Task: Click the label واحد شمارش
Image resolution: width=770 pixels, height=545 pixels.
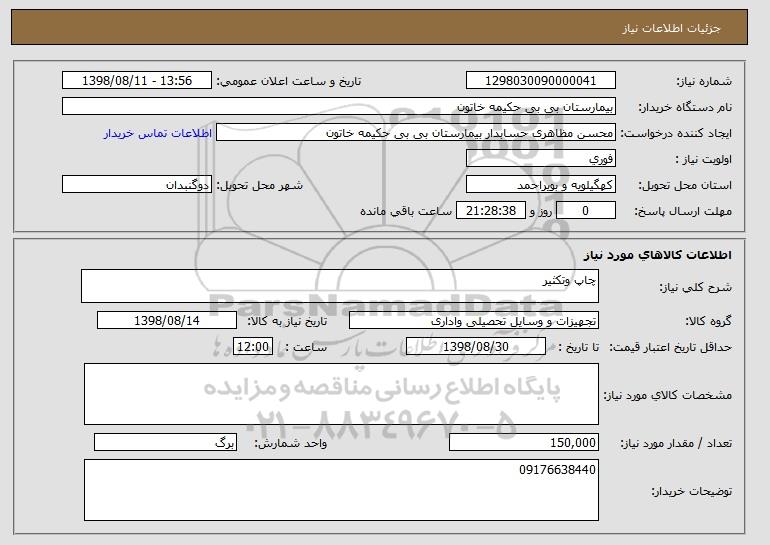Action: (290, 443)
